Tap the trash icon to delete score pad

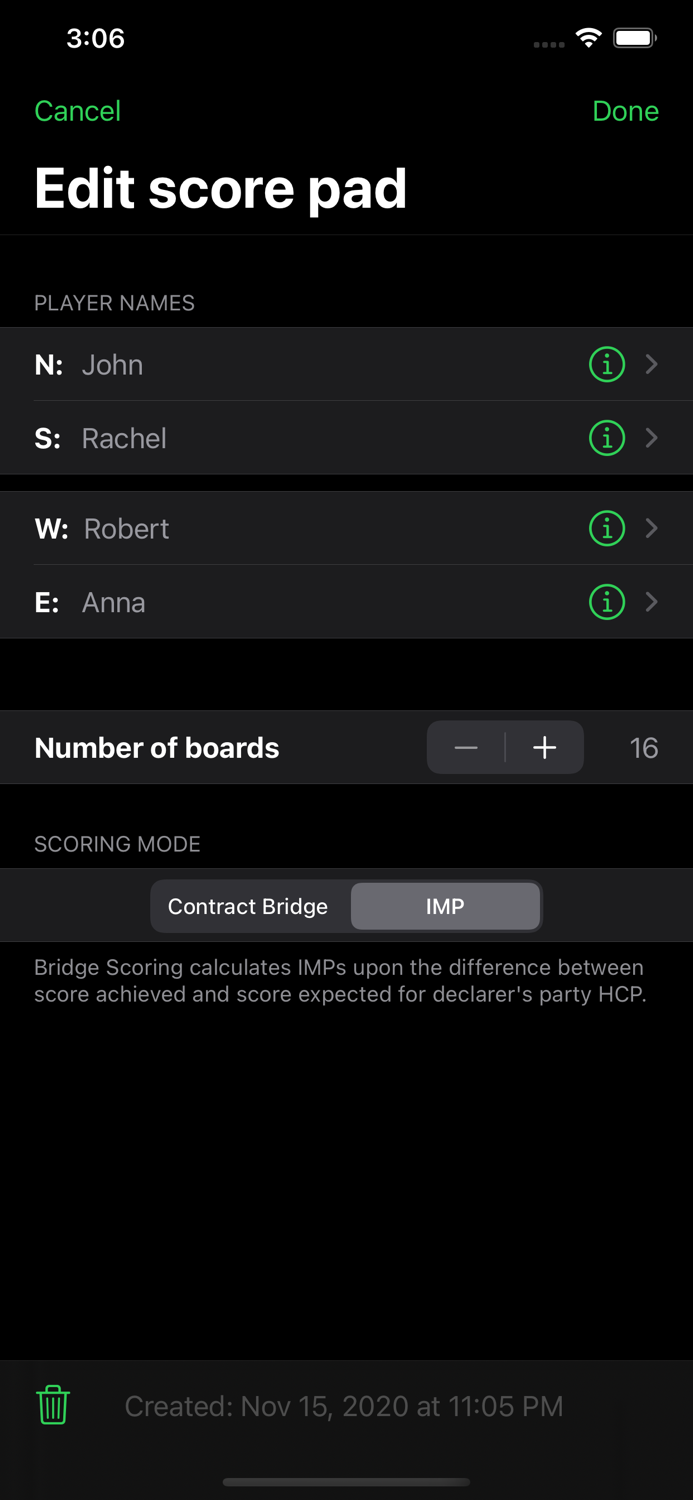coord(52,1405)
